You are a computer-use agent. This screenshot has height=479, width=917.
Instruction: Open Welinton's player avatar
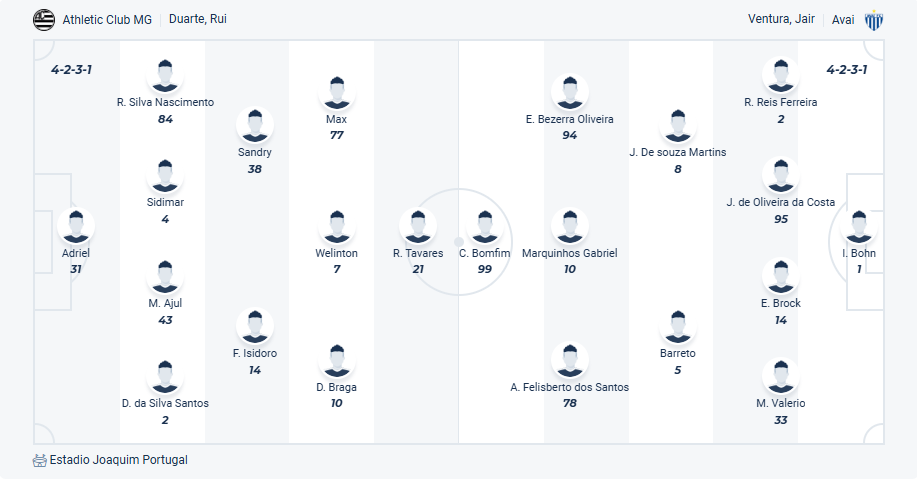tap(336, 226)
